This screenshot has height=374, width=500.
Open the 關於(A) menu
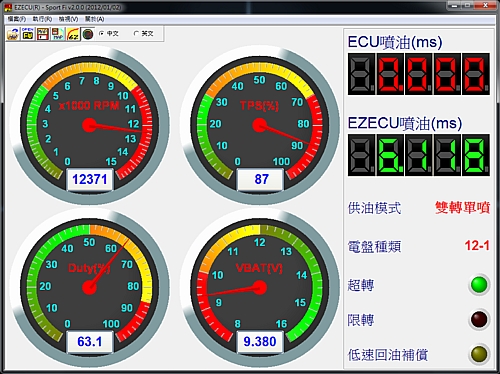[x=95, y=19]
